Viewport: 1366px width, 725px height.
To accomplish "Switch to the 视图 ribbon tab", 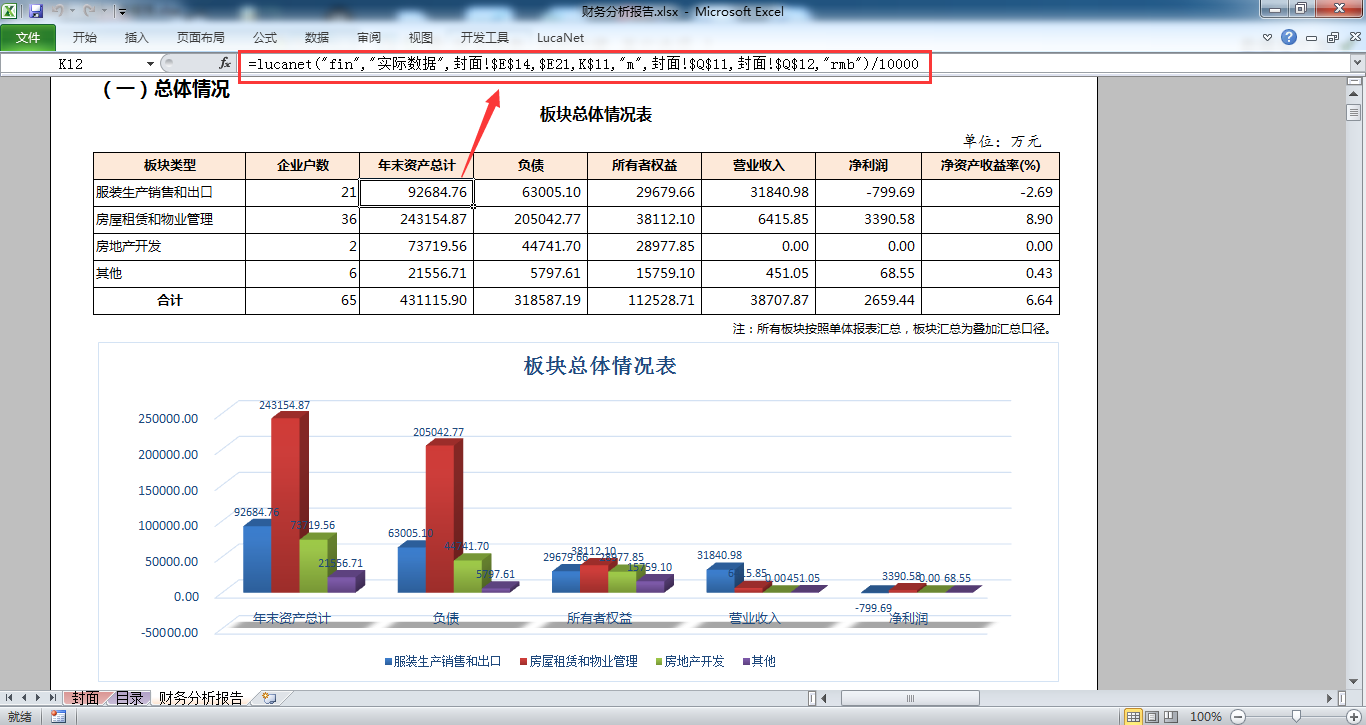I will [x=421, y=38].
